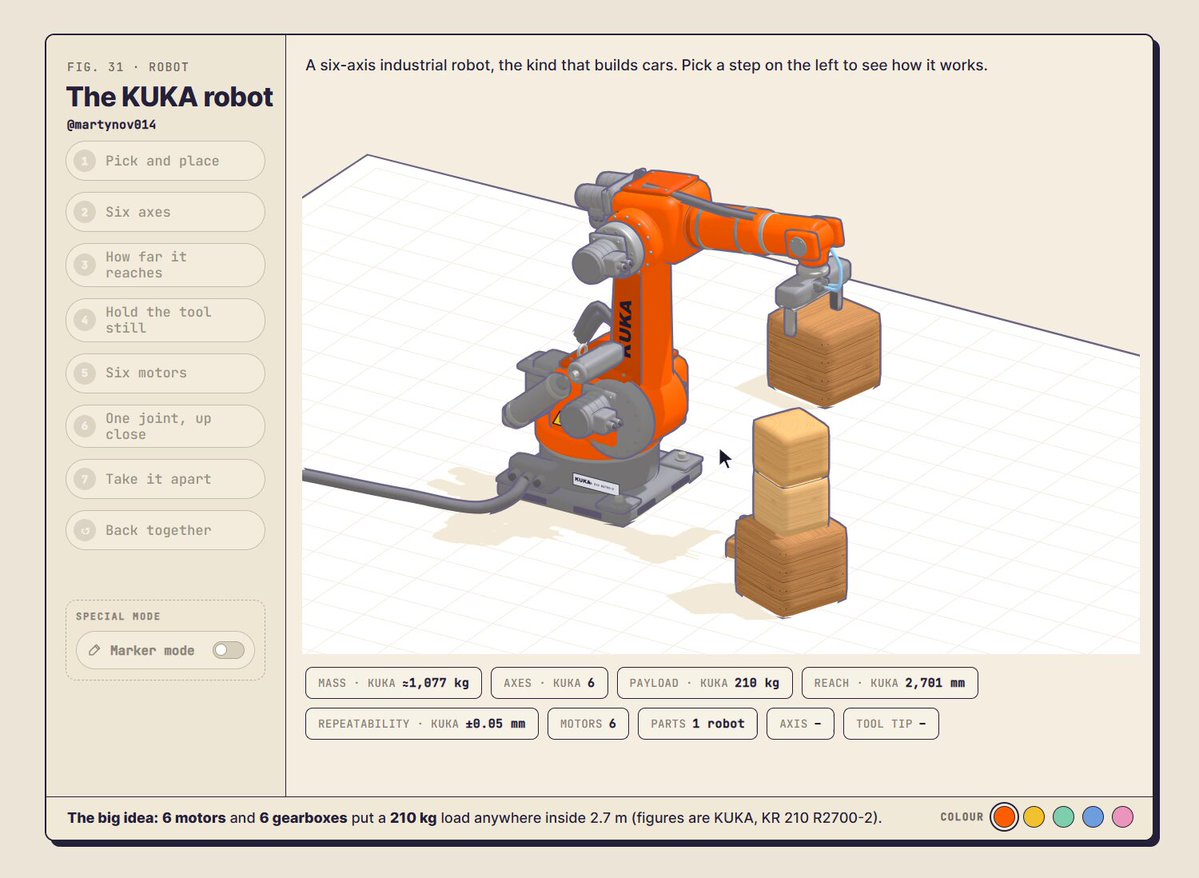Click the stacked light wooden blocks
1199x878 pixels.
click(x=791, y=469)
